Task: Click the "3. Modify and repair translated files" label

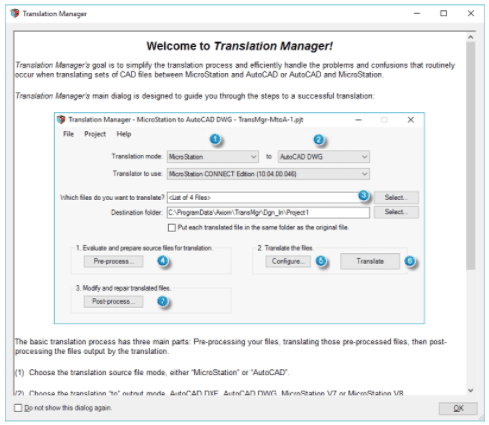Action: pyautogui.click(x=123, y=288)
